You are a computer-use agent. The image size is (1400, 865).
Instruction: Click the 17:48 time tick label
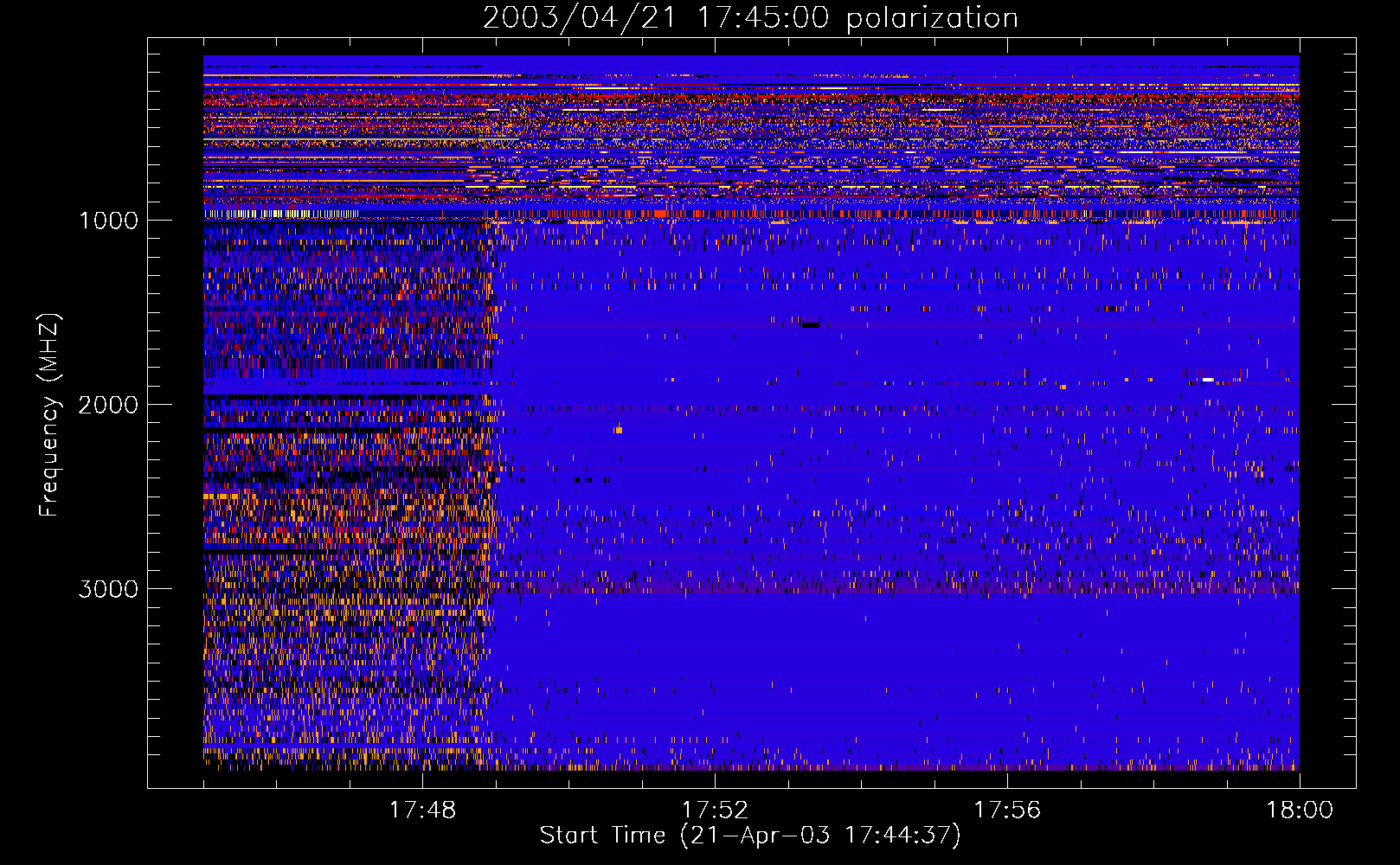(422, 811)
